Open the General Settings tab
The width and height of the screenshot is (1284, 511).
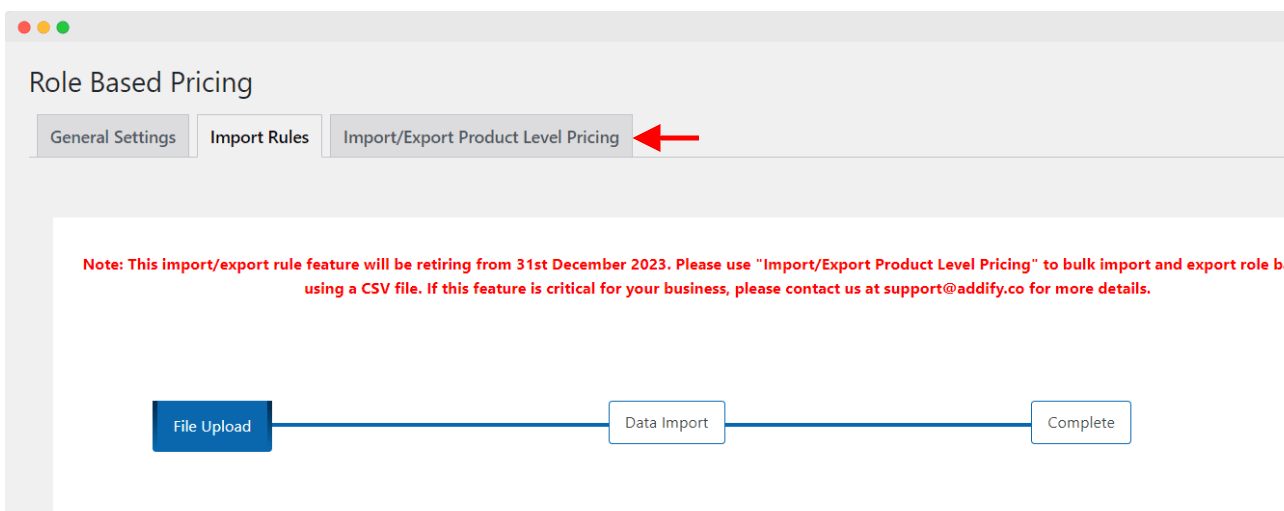pyautogui.click(x=113, y=137)
